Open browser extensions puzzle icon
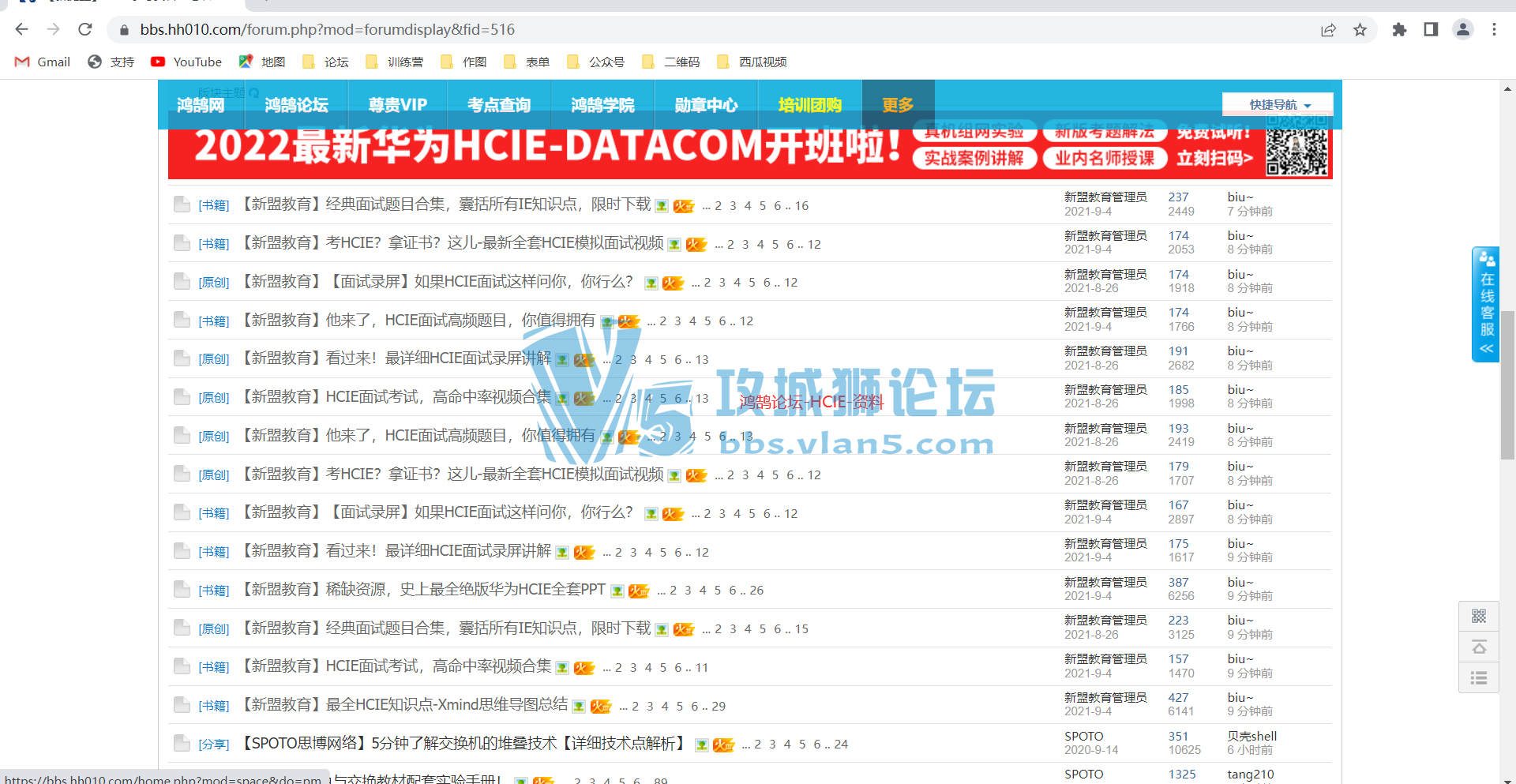 point(1399,29)
